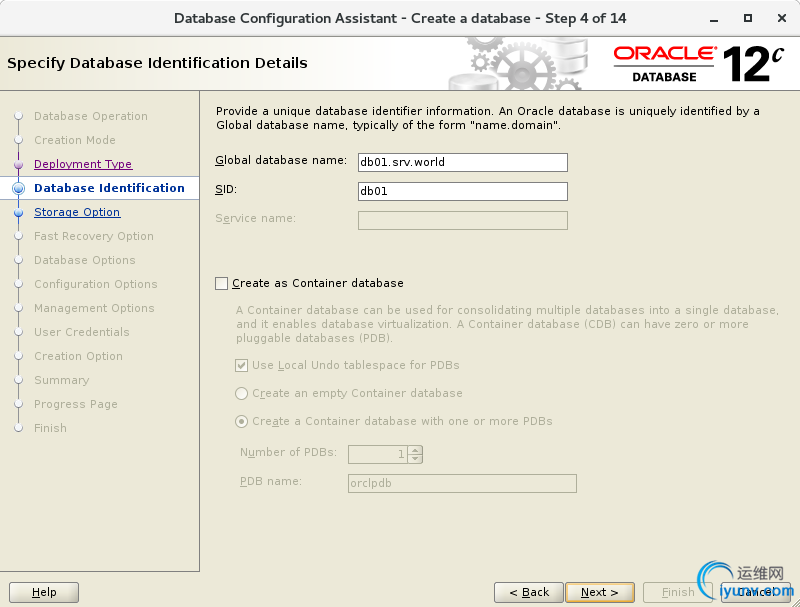
Task: Click the SID label
Action: [226, 189]
